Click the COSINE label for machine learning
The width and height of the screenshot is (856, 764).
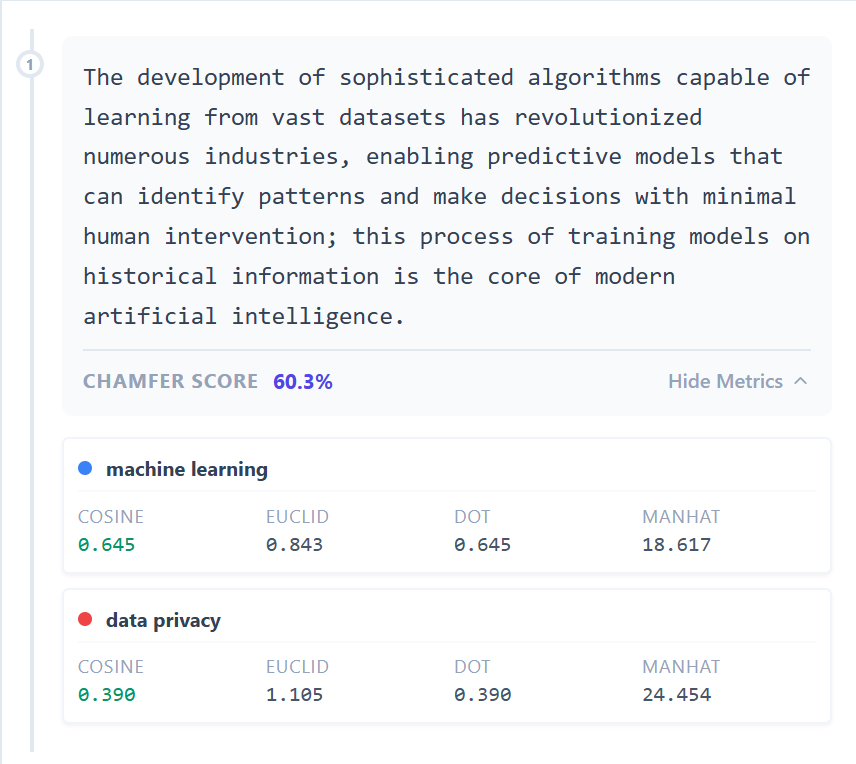click(x=110, y=517)
